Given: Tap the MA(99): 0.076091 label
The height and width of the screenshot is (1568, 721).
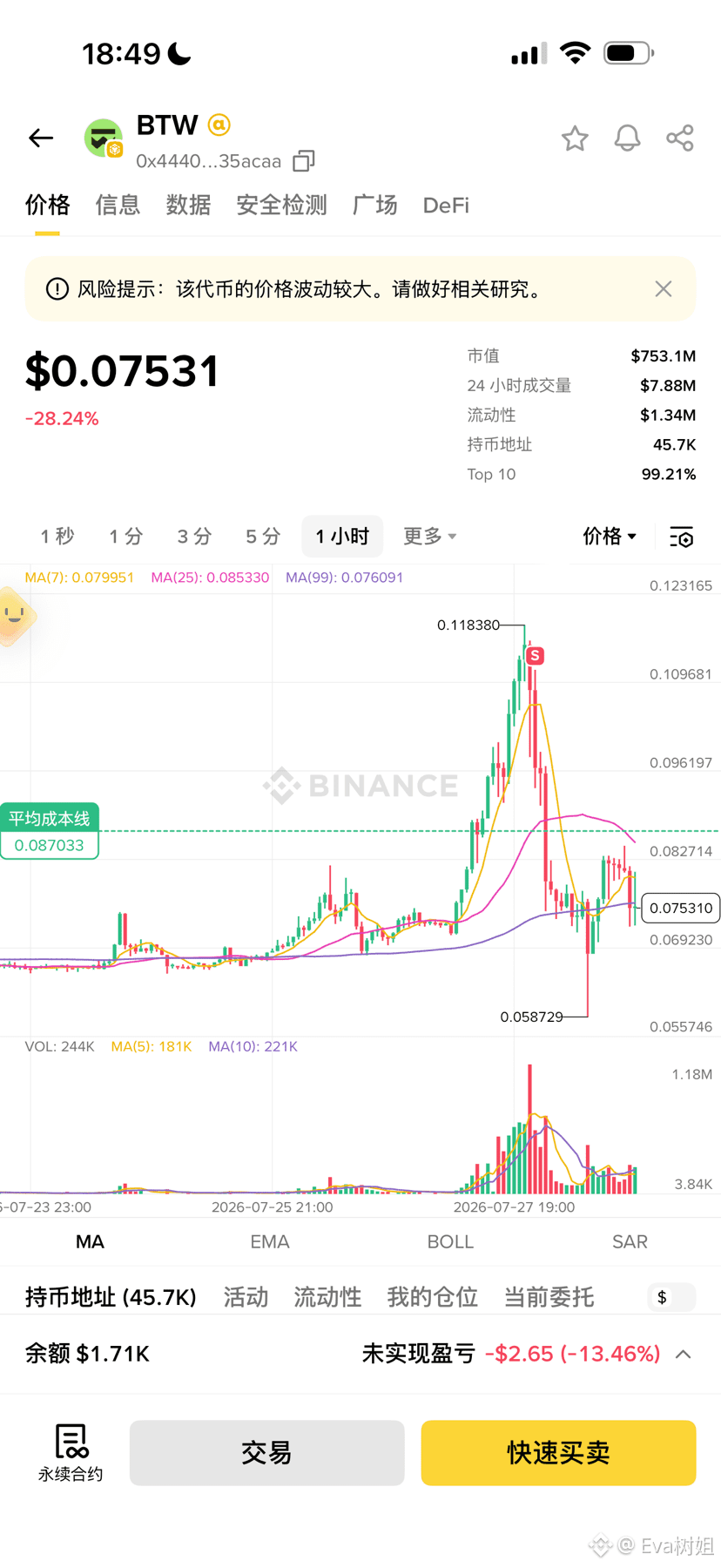Looking at the screenshot, I should pyautogui.click(x=344, y=578).
